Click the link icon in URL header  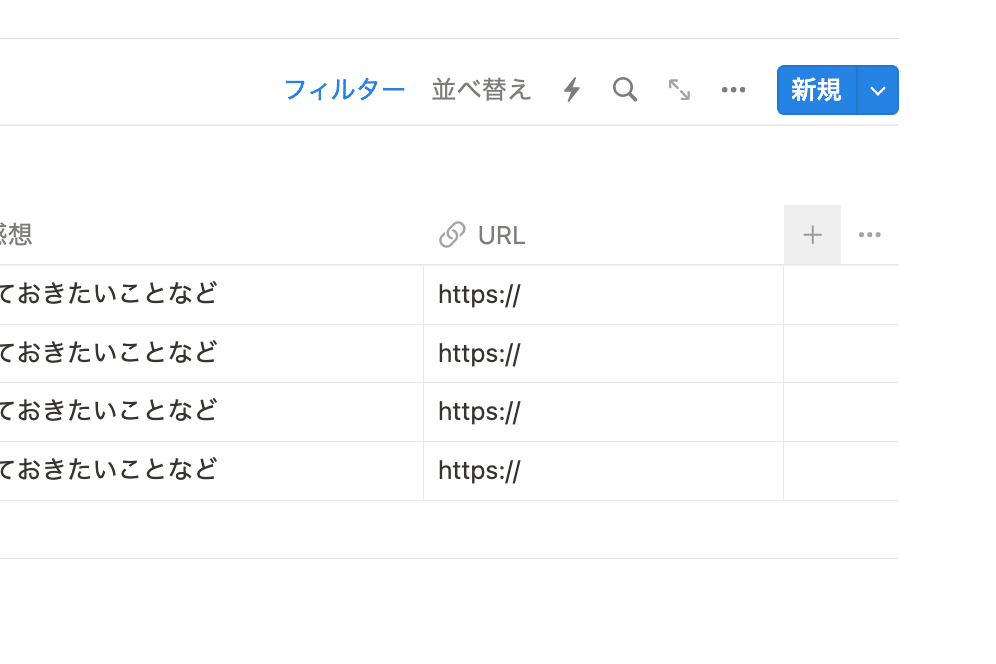[x=452, y=235]
